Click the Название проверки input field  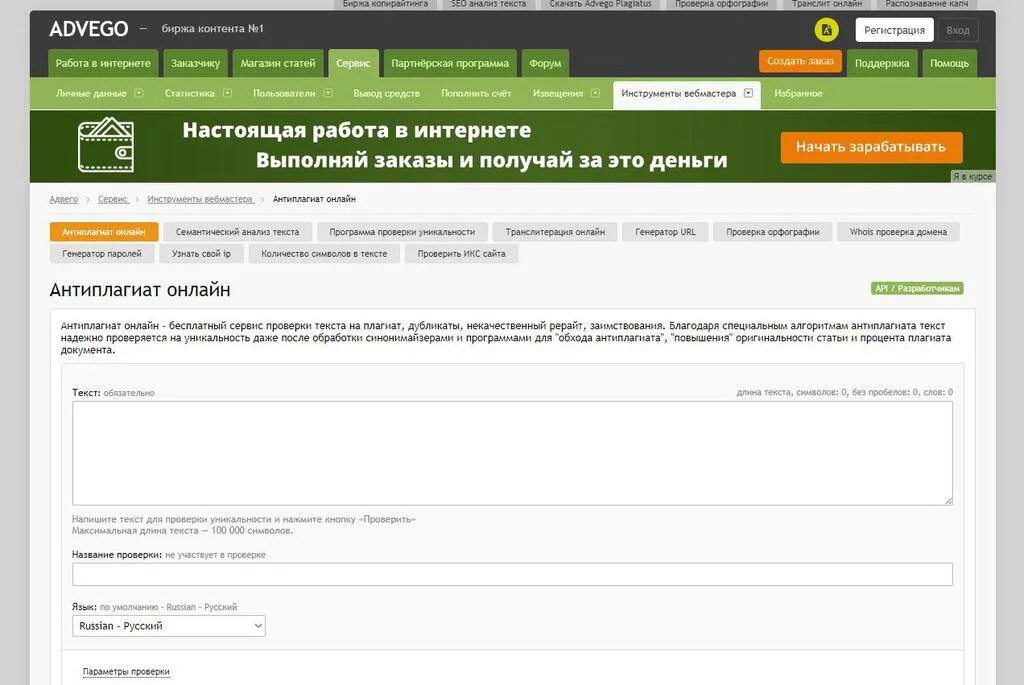[x=512, y=574]
